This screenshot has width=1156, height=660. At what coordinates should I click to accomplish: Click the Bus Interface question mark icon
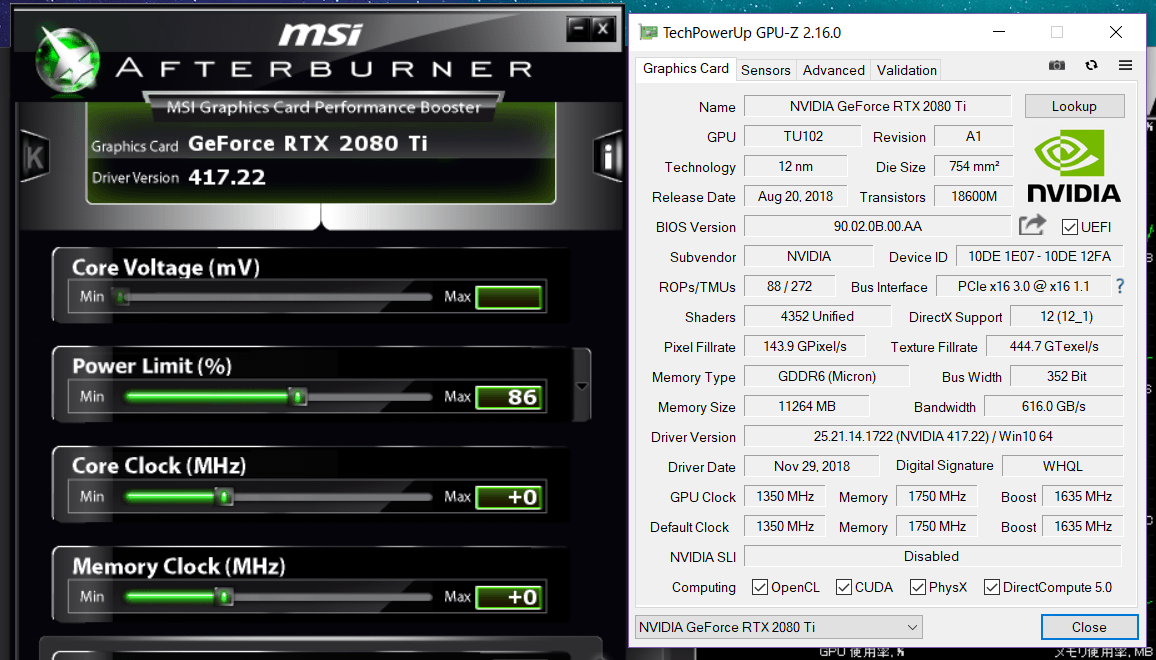(x=1120, y=287)
